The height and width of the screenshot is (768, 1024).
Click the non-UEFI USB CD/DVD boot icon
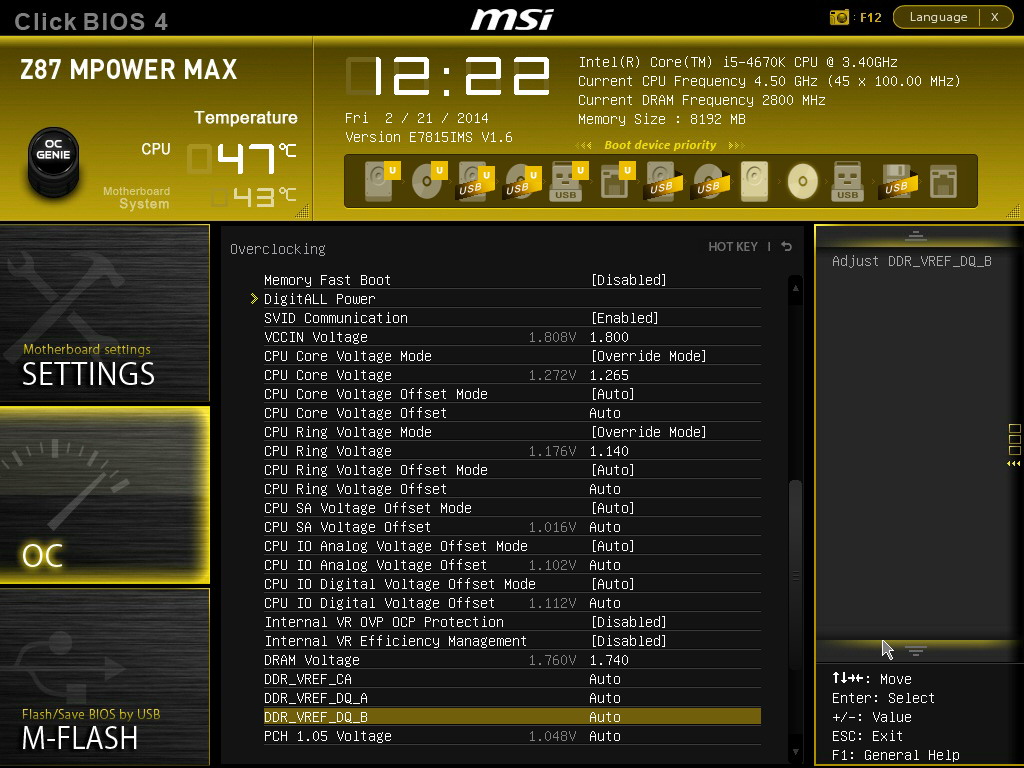tap(711, 181)
